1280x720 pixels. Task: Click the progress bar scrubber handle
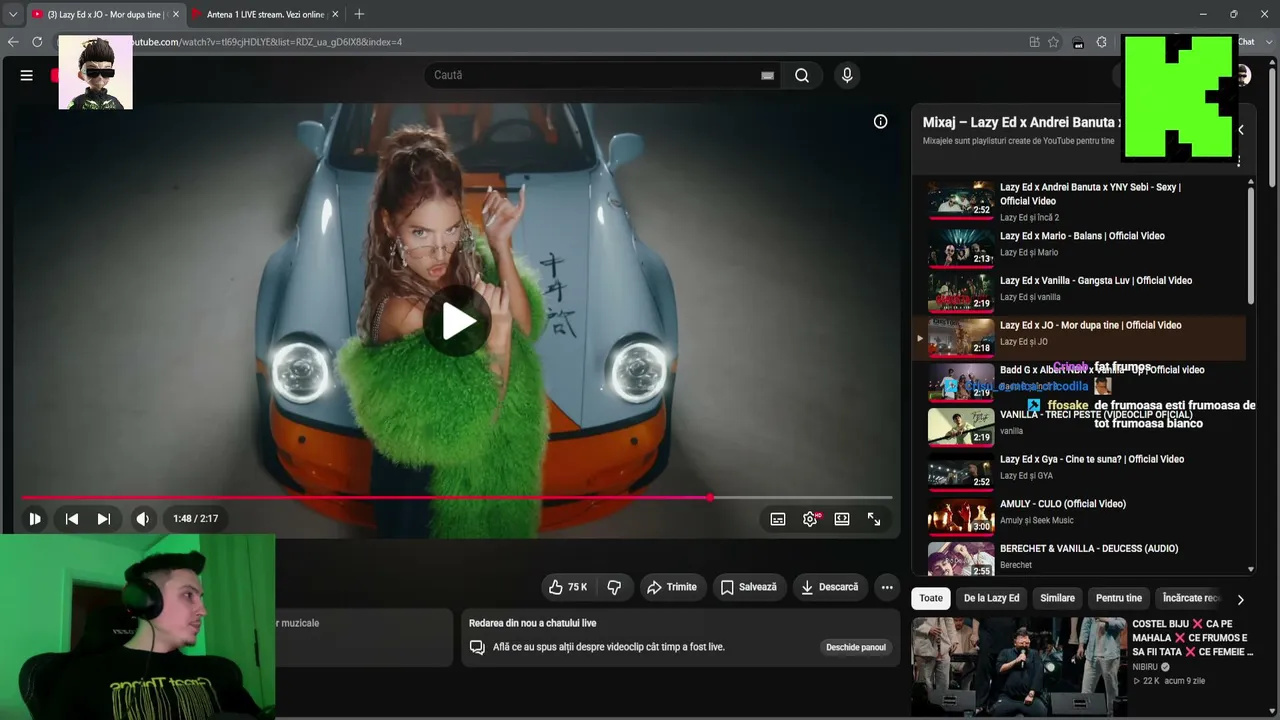point(710,497)
